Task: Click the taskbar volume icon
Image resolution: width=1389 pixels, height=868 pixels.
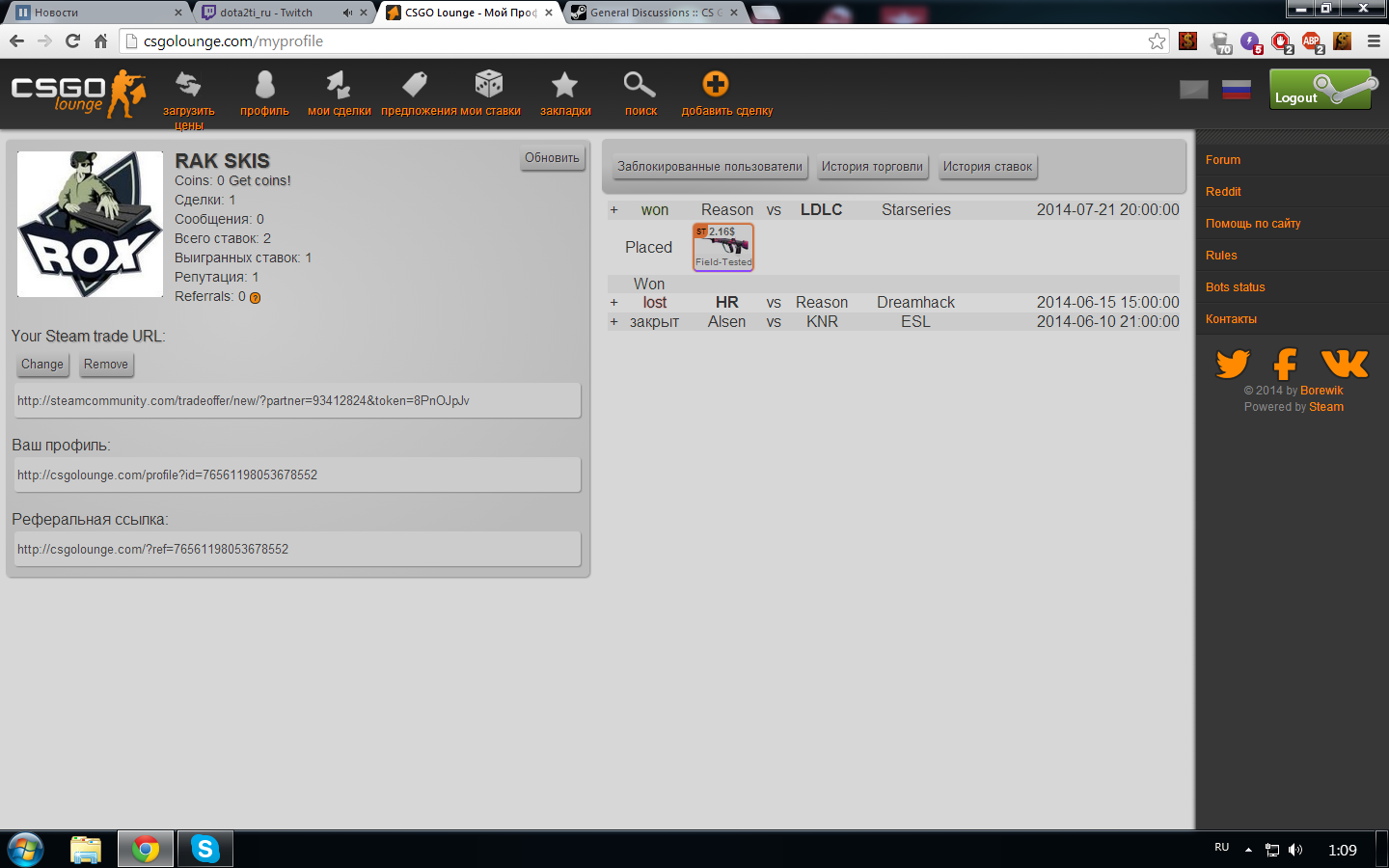Action: 1295,850
